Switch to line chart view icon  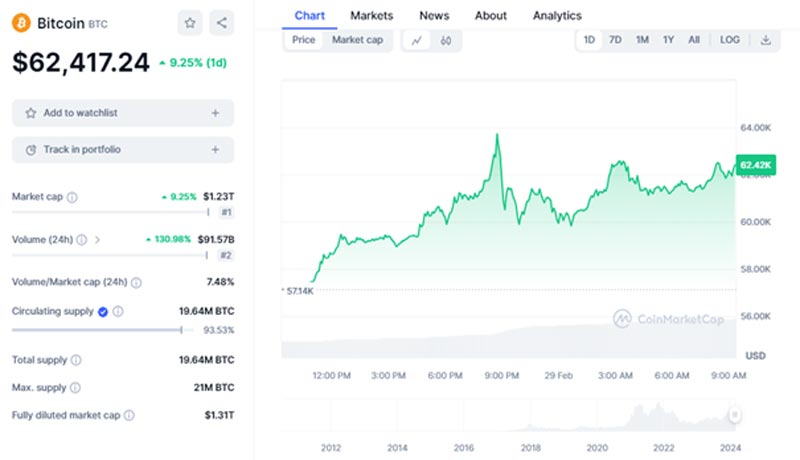click(x=417, y=40)
